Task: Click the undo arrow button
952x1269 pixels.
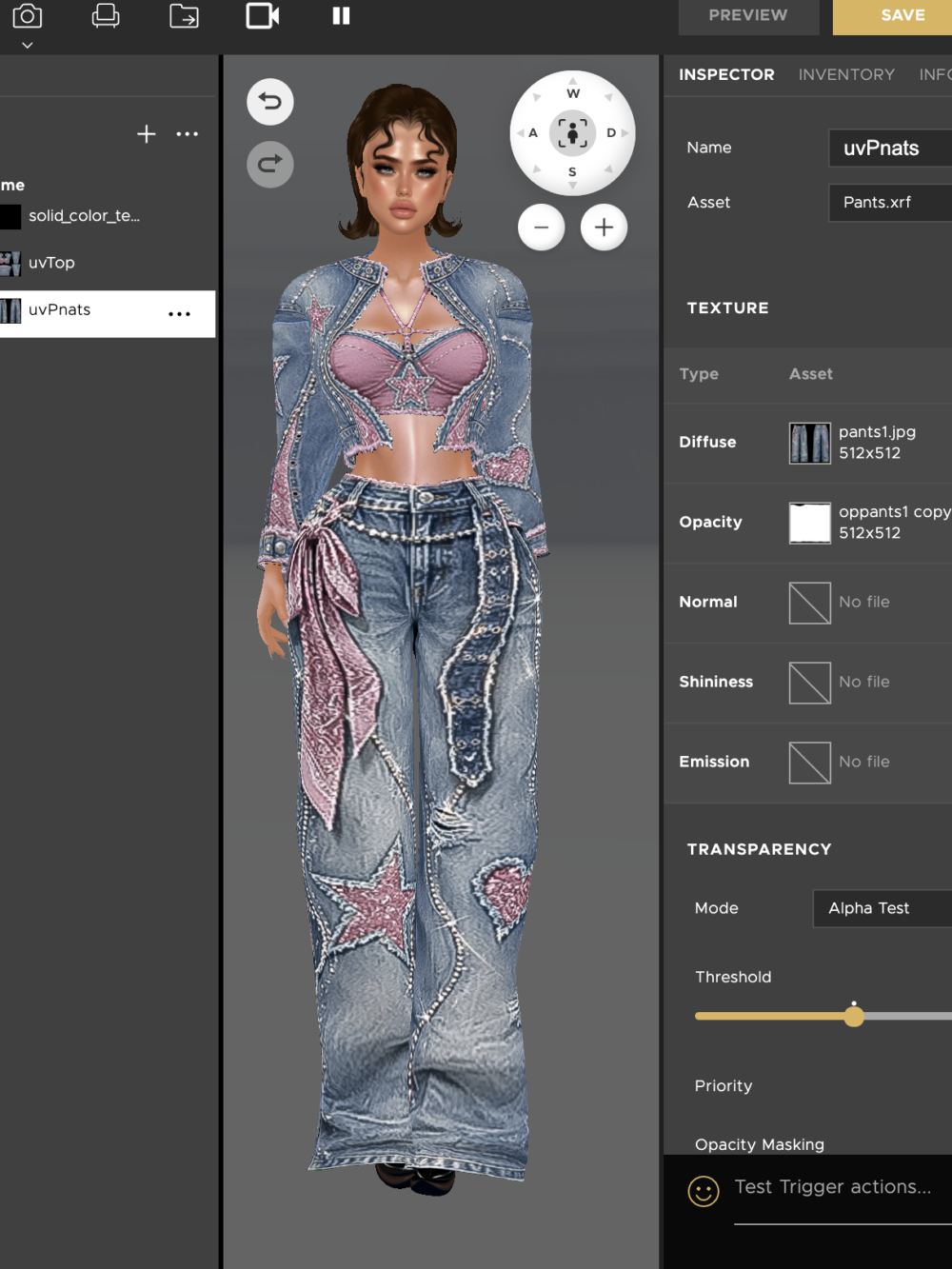Action: (x=270, y=102)
